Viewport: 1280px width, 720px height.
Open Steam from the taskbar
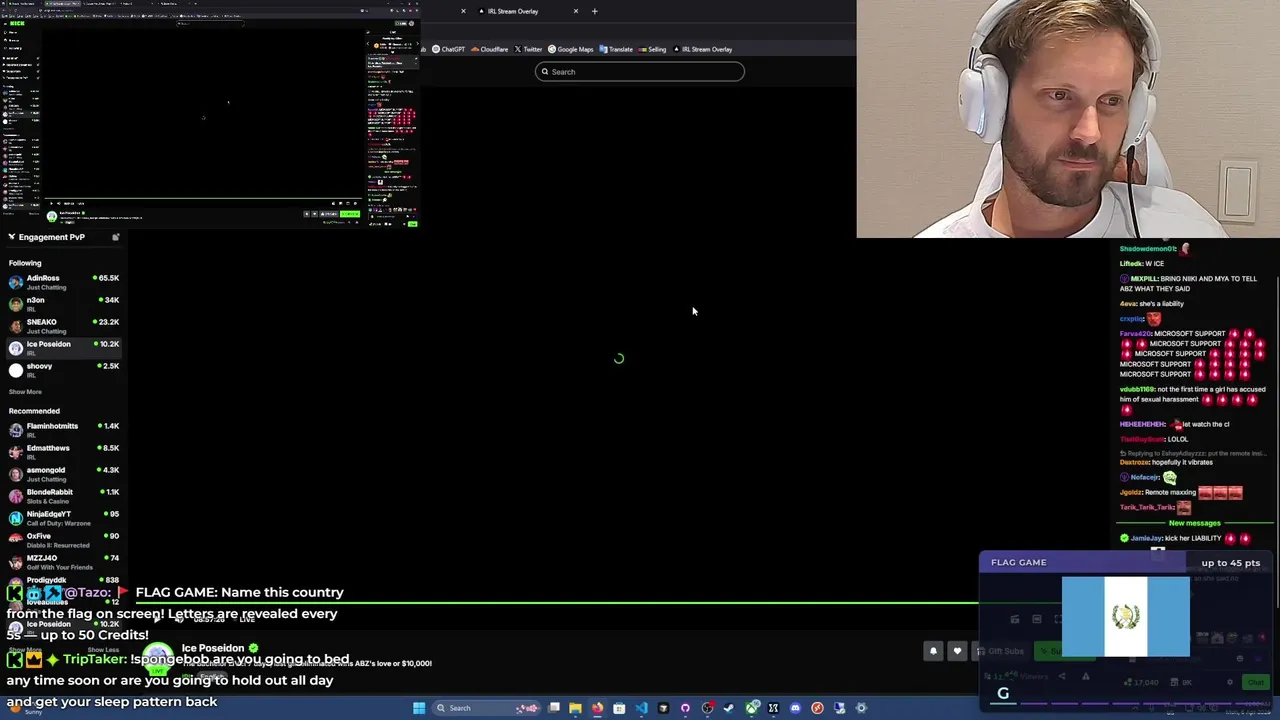click(729, 708)
